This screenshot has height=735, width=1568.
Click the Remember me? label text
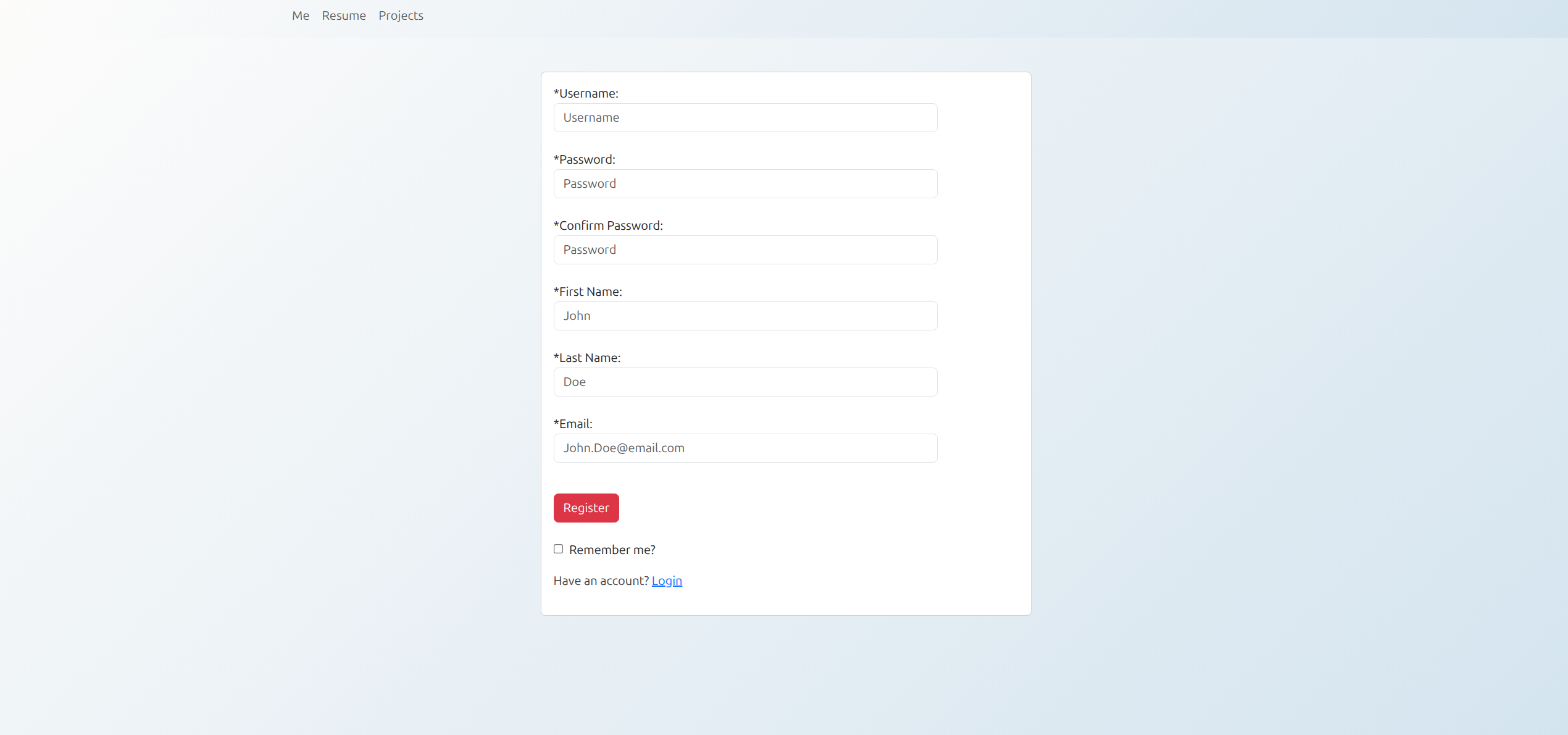click(612, 550)
